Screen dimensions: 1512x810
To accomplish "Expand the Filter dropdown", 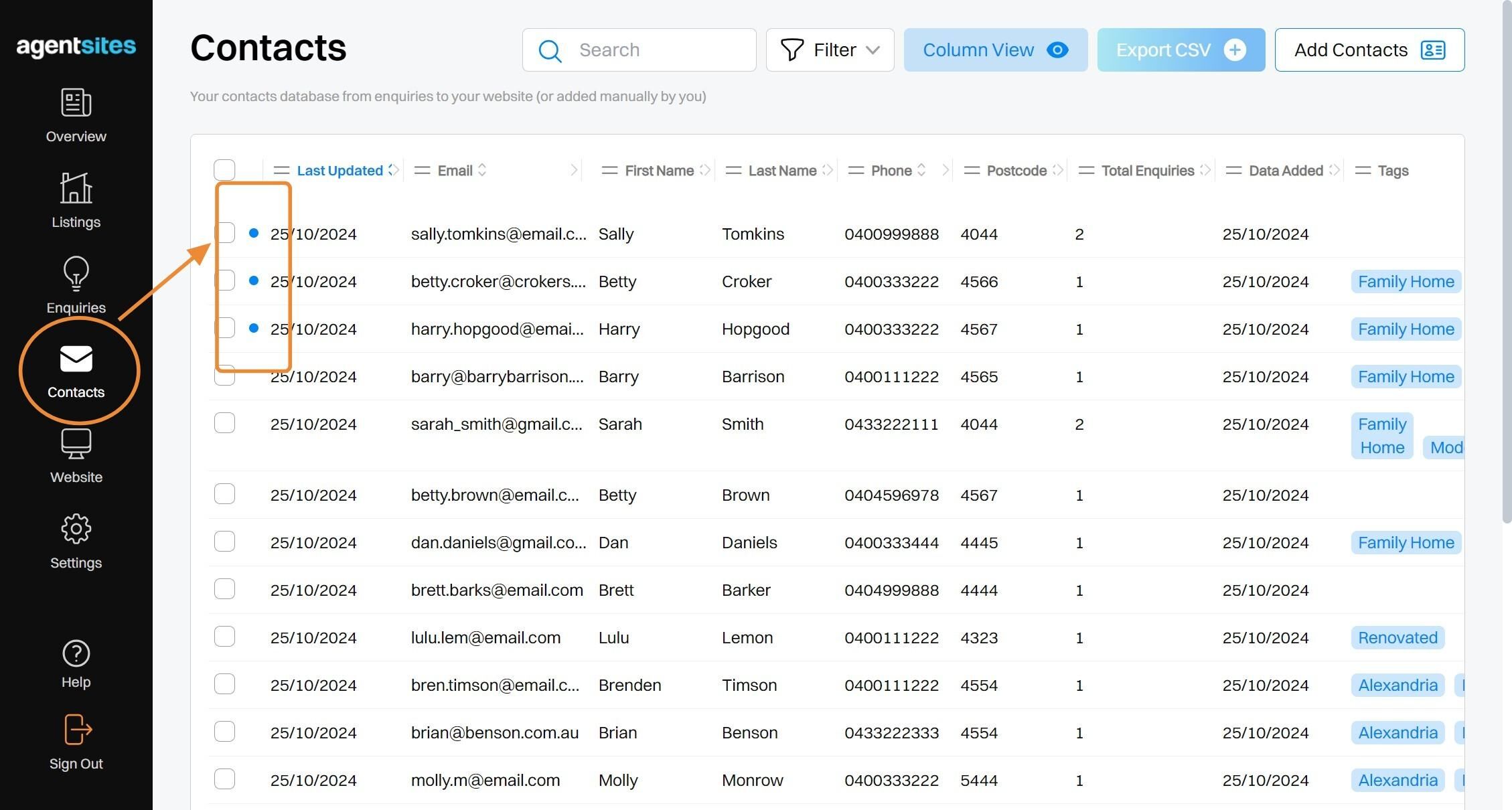I will tap(830, 50).
